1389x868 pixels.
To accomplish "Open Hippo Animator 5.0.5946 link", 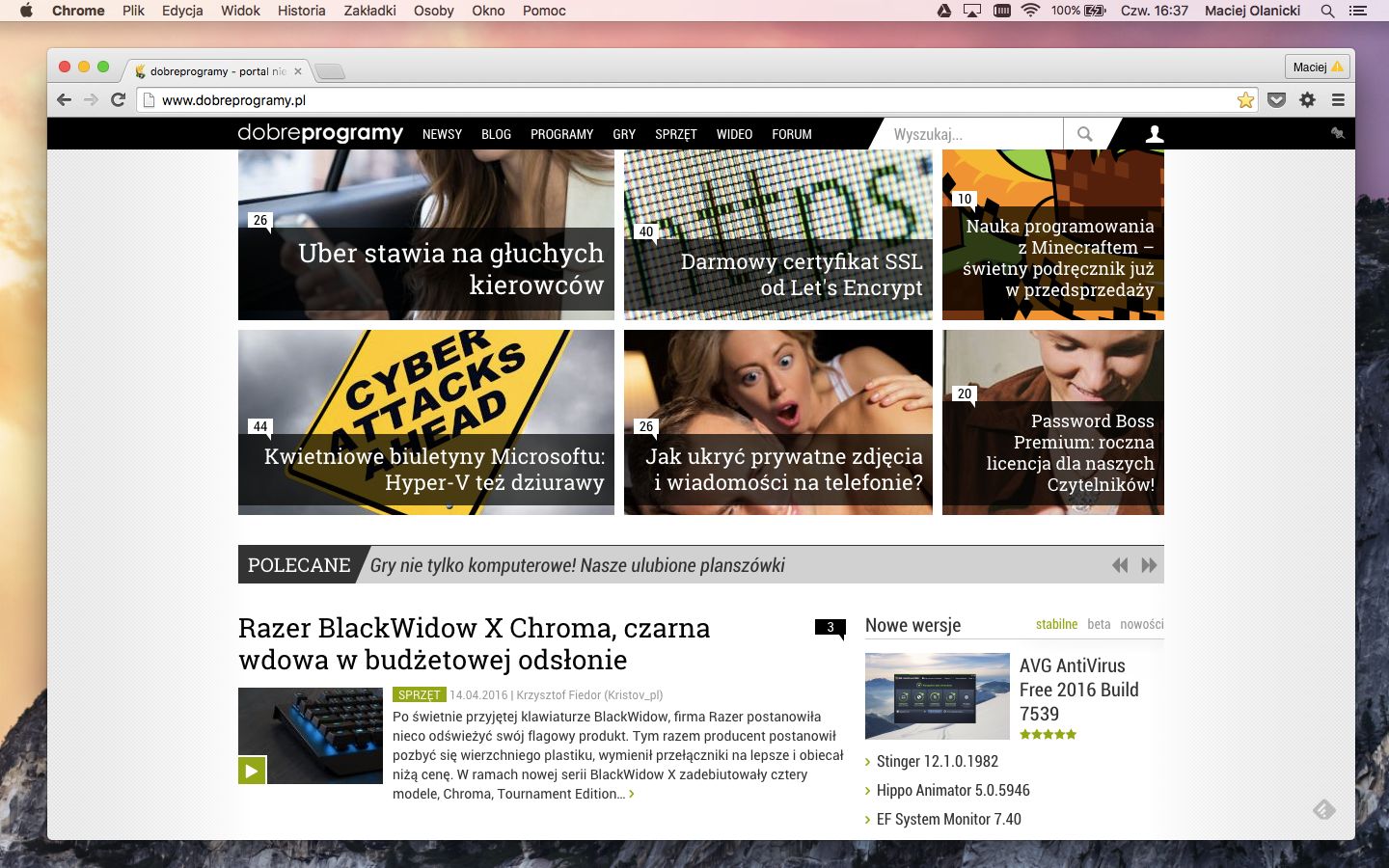I will 953,790.
